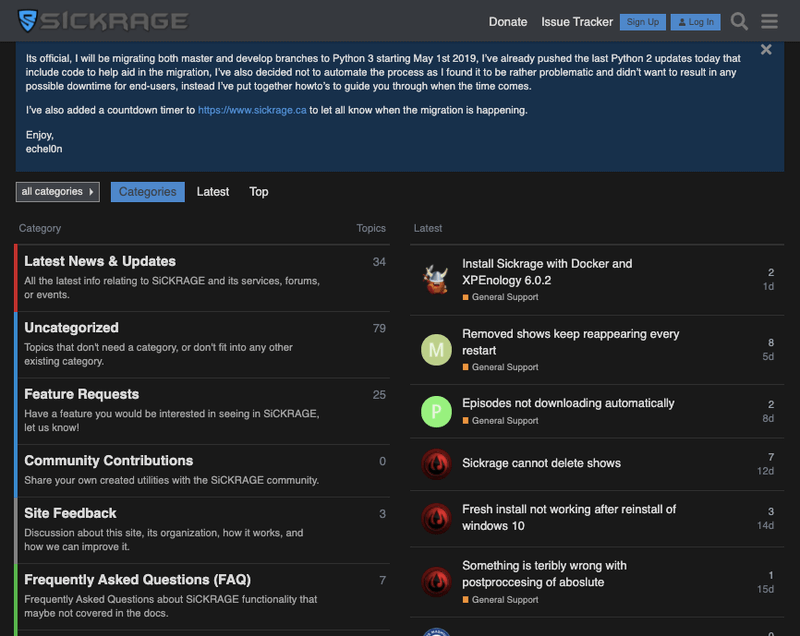Image resolution: width=800 pixels, height=636 pixels.
Task: Open avatar beside 'Fresh install not working' topic
Action: coord(436,519)
